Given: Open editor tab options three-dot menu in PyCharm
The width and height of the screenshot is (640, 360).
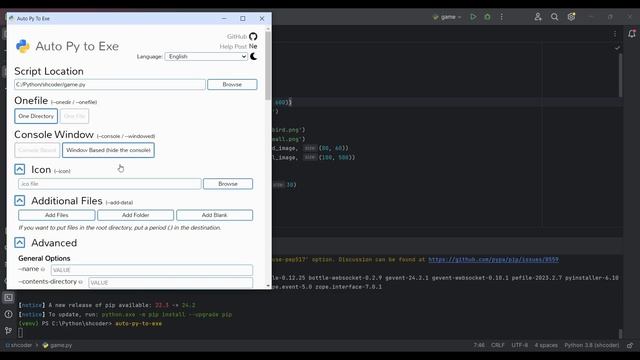Looking at the screenshot, I should pyautogui.click(x=615, y=34).
